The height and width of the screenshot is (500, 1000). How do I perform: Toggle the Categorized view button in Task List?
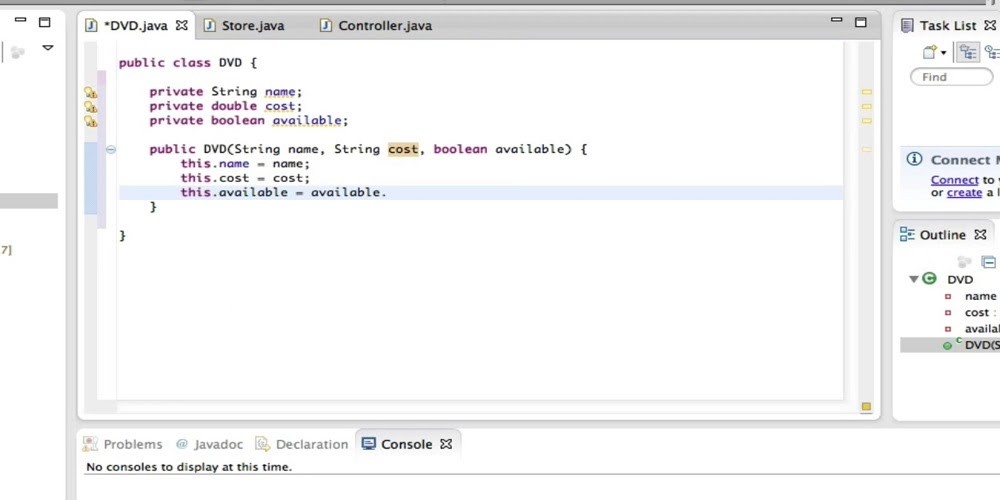point(967,52)
